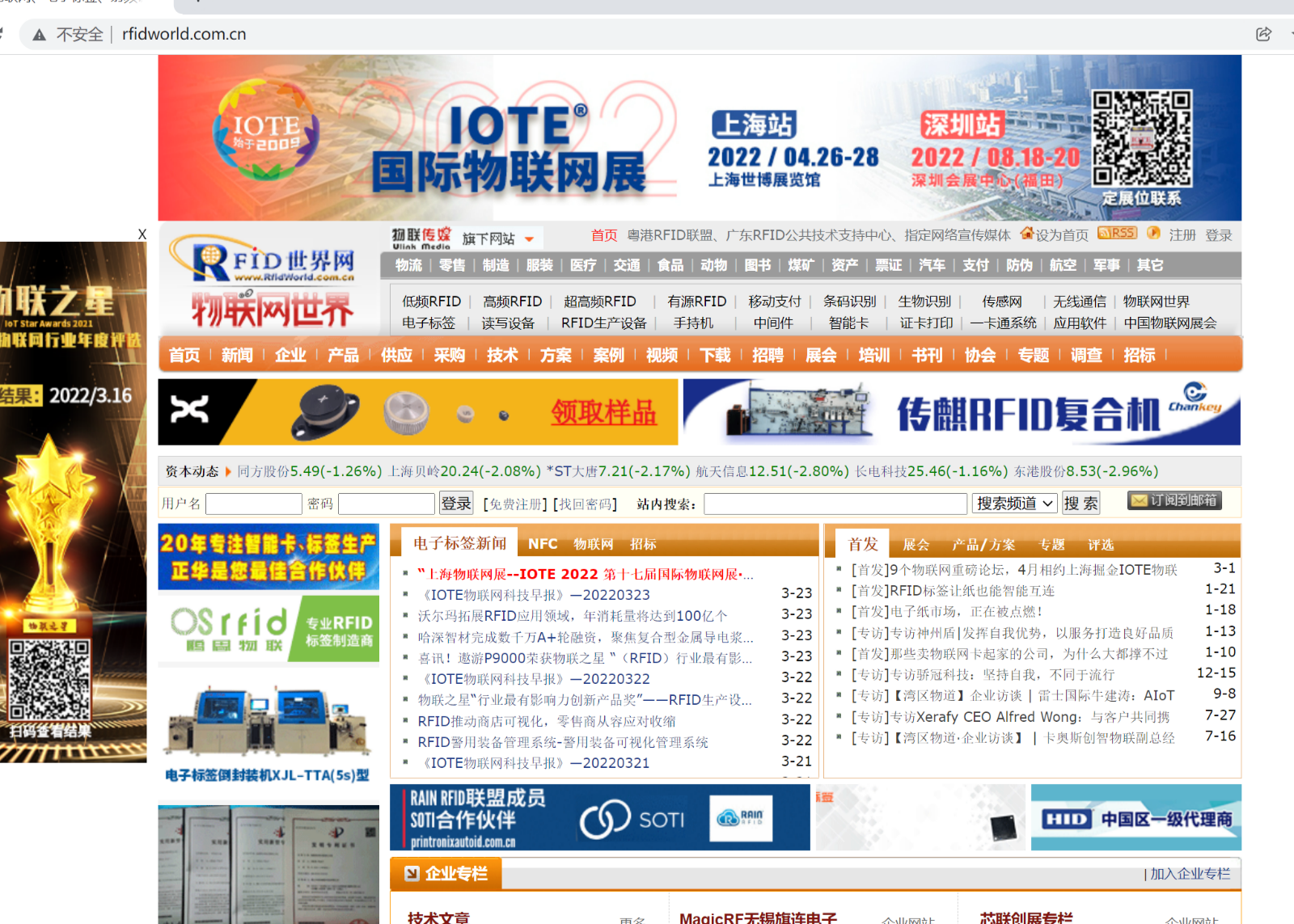Switch to the NFC news tab

[543, 544]
